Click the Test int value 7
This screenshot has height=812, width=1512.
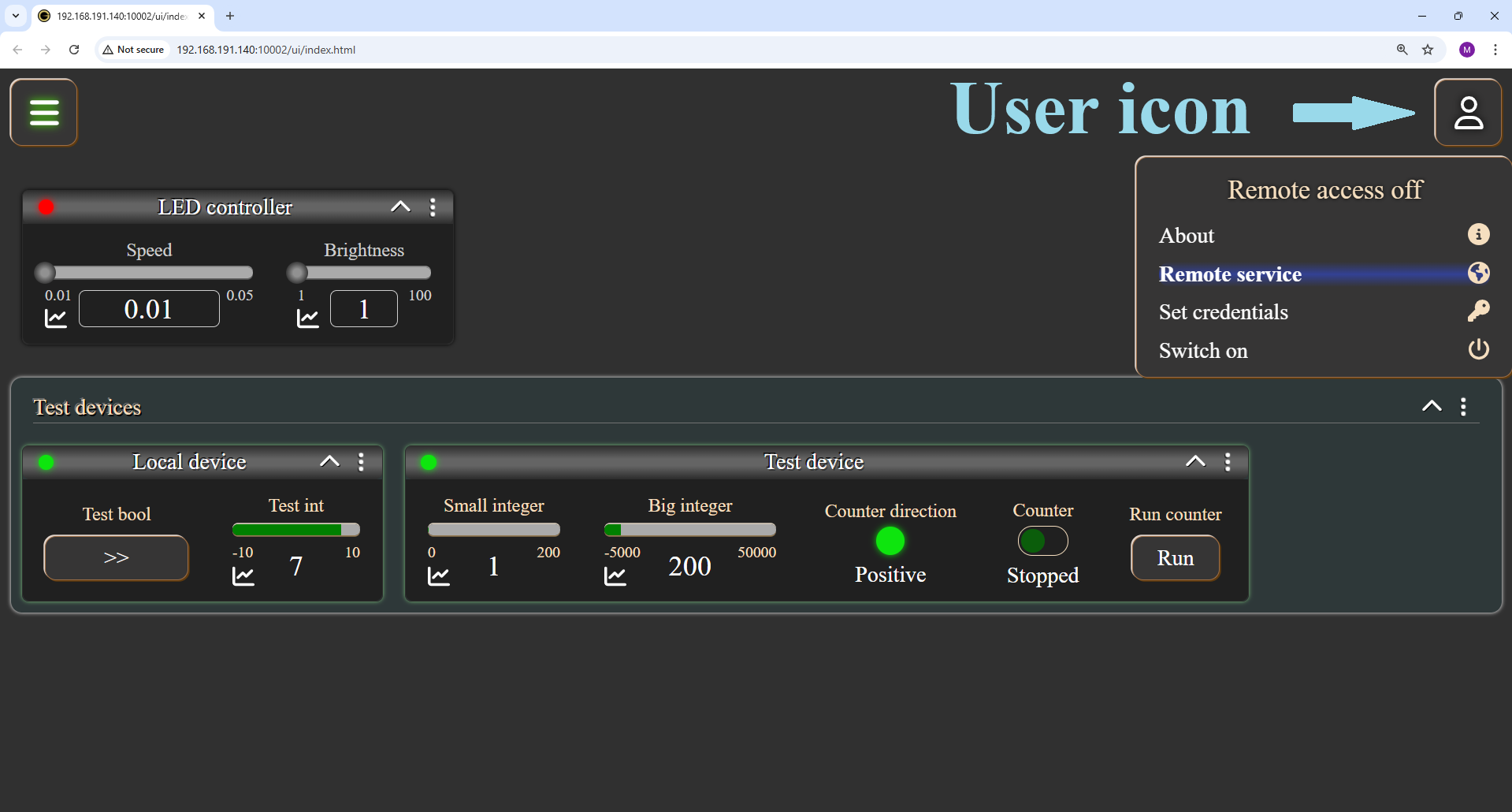[296, 567]
